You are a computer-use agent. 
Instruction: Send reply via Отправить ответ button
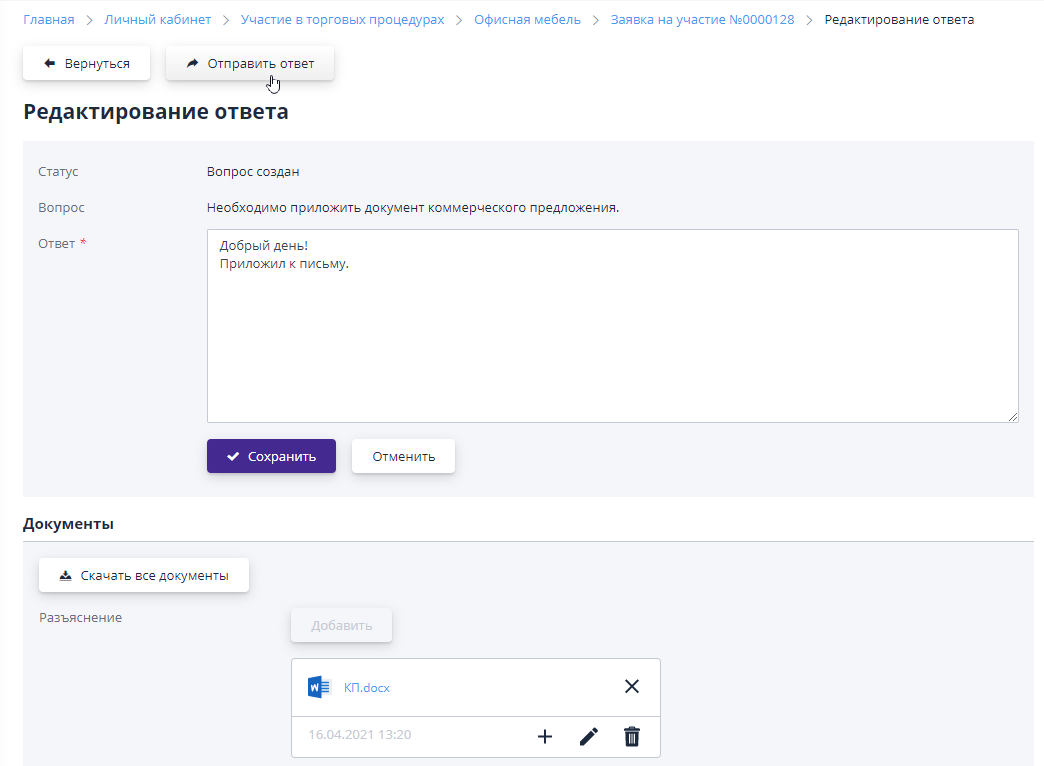(250, 63)
